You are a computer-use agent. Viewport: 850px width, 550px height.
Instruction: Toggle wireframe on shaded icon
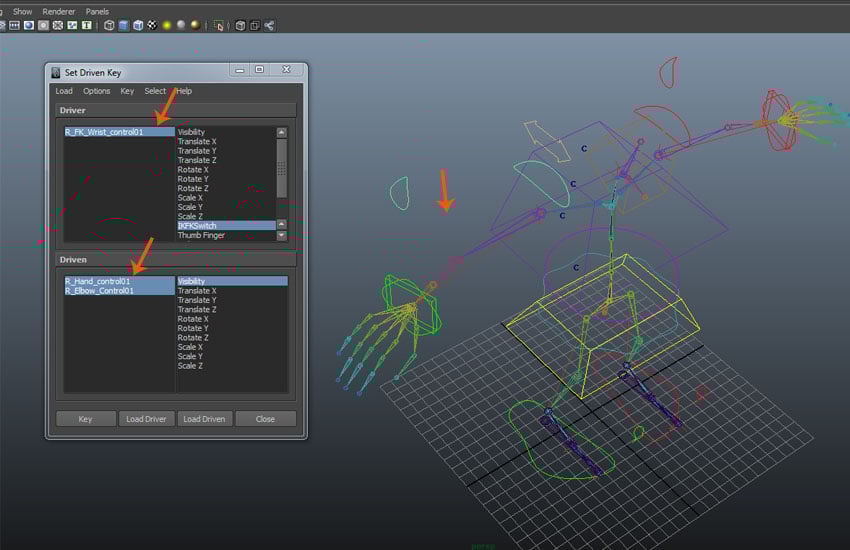(x=137, y=25)
